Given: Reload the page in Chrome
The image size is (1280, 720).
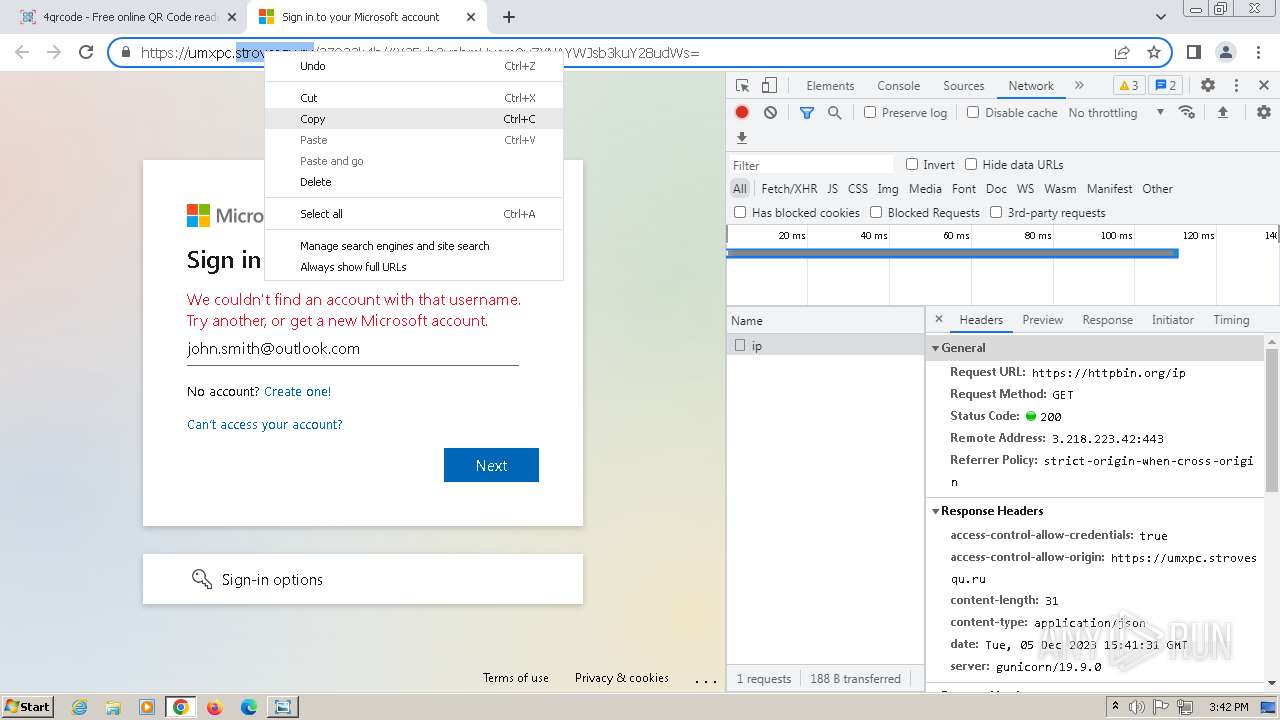Looking at the screenshot, I should (86, 53).
